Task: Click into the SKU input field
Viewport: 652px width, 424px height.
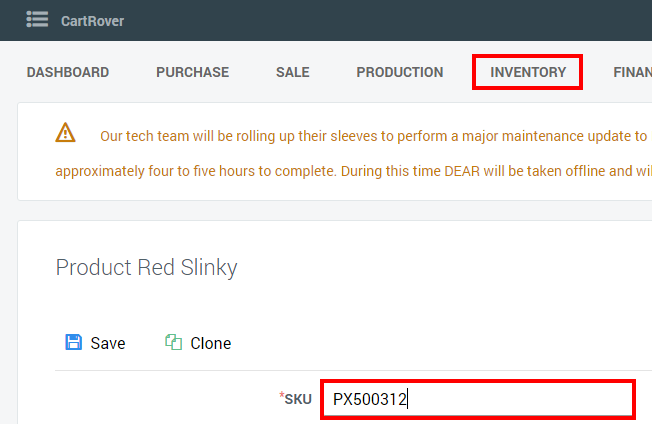Action: tap(477, 400)
